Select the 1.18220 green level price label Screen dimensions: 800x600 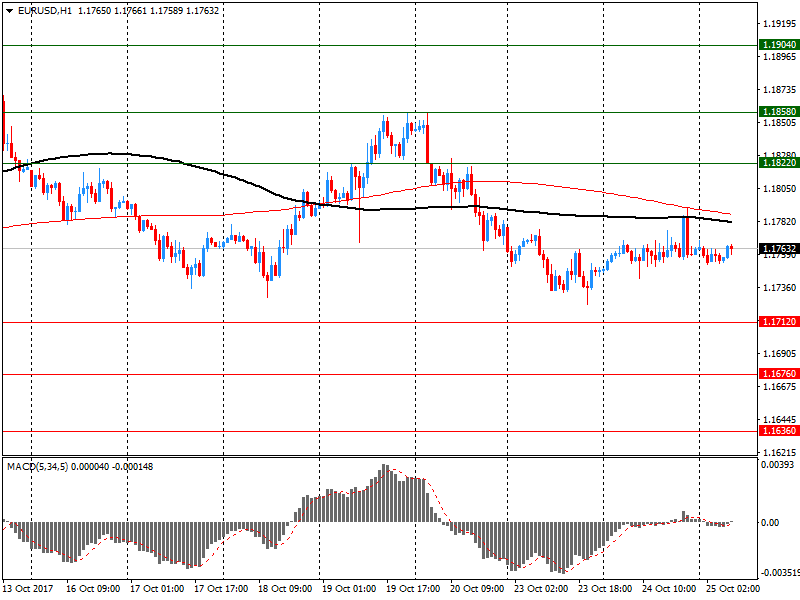point(779,163)
